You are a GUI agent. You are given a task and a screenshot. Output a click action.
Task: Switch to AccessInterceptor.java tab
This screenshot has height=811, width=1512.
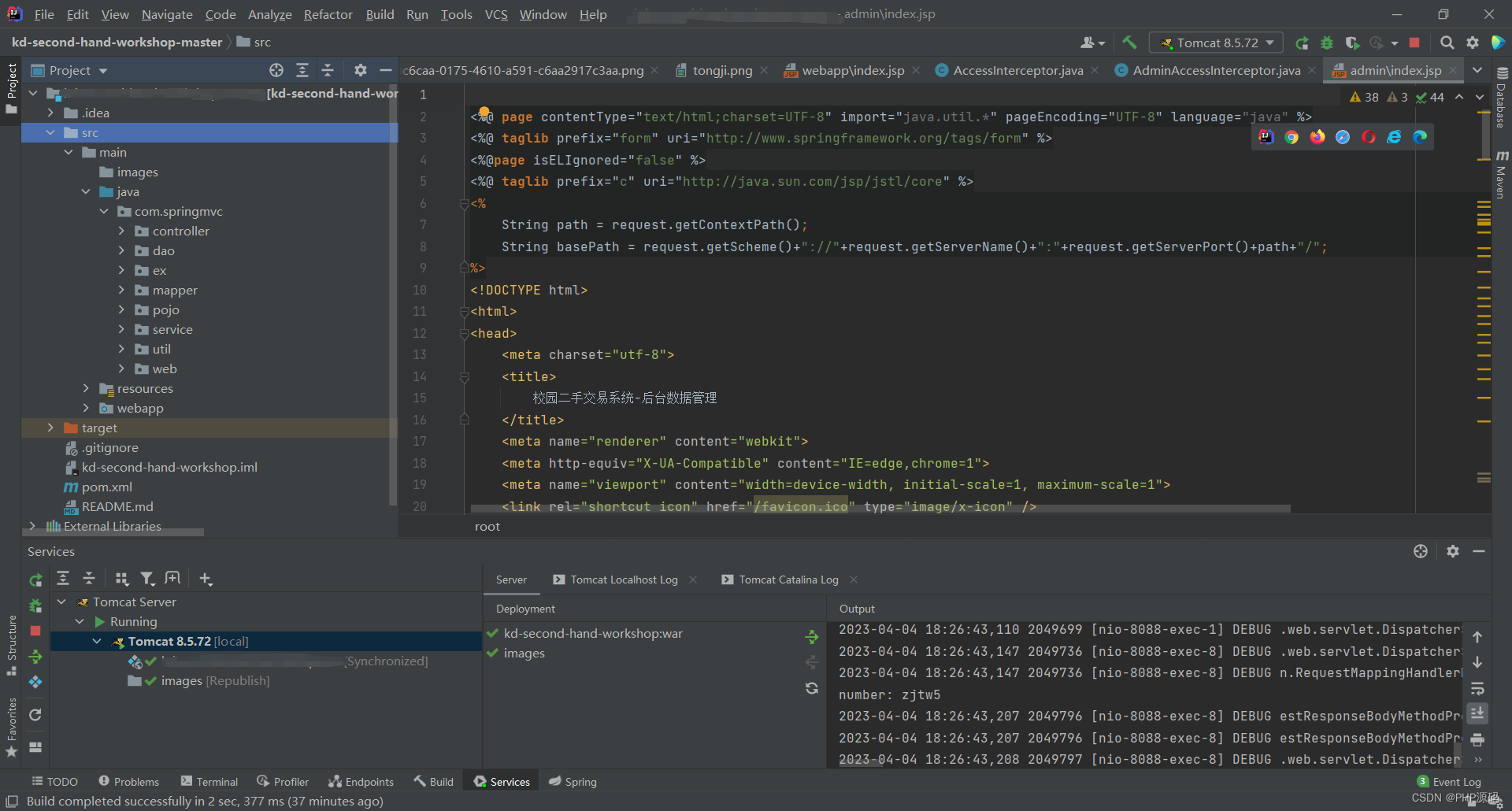tap(1017, 70)
